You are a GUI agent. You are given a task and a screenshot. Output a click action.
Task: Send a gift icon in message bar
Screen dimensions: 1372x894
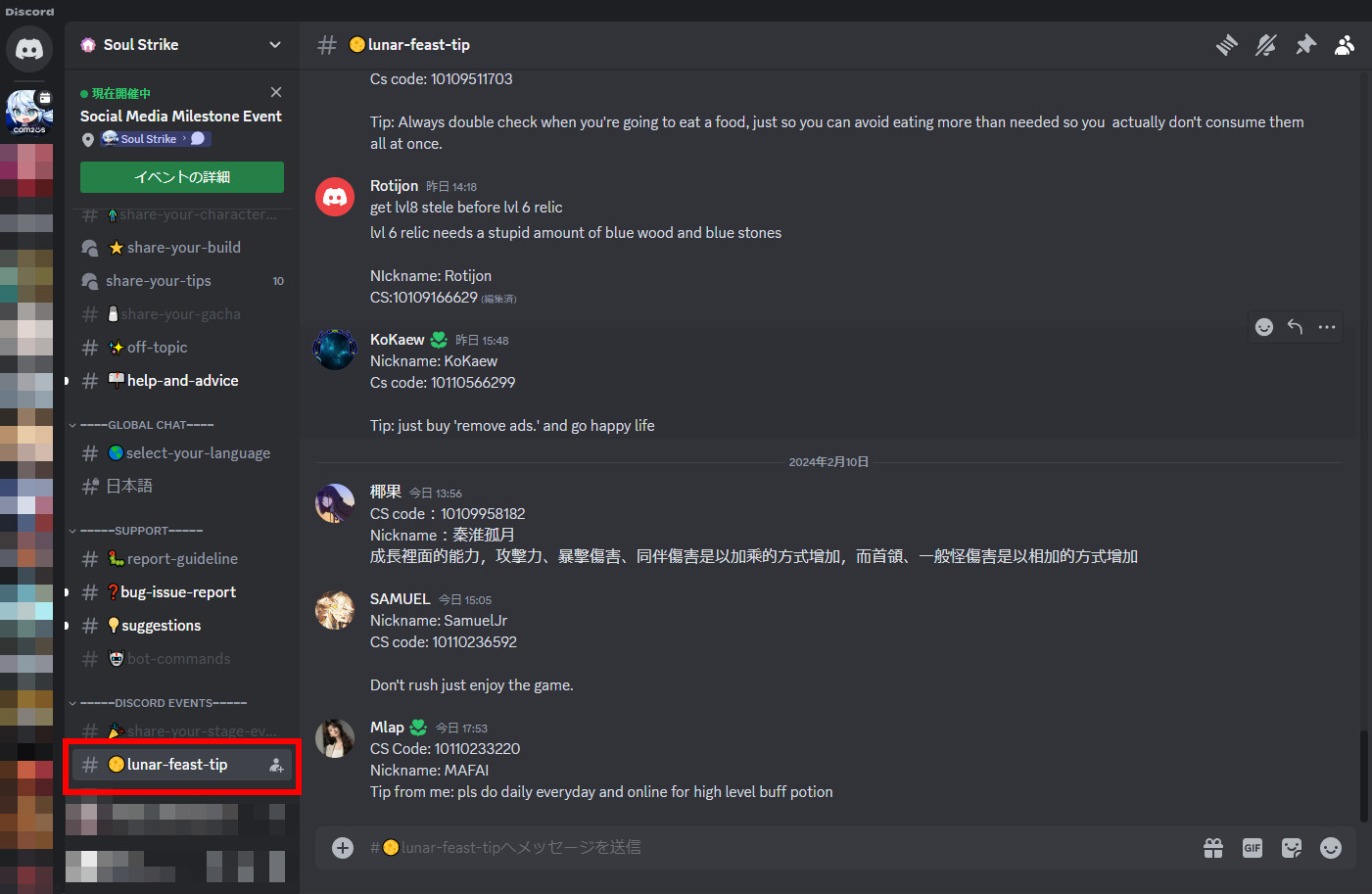click(1213, 848)
